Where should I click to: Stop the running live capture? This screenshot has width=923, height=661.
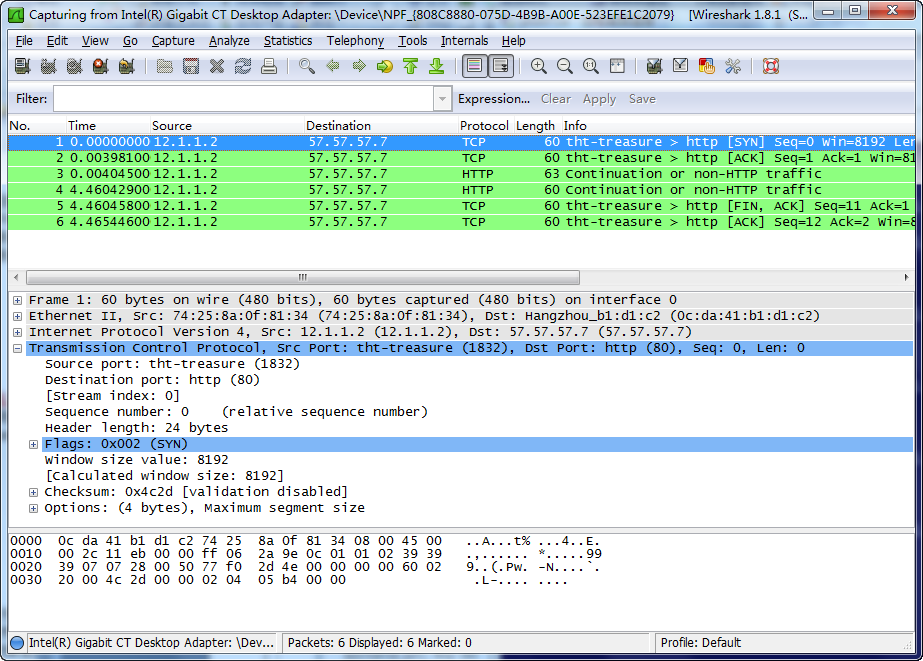pyautogui.click(x=101, y=66)
